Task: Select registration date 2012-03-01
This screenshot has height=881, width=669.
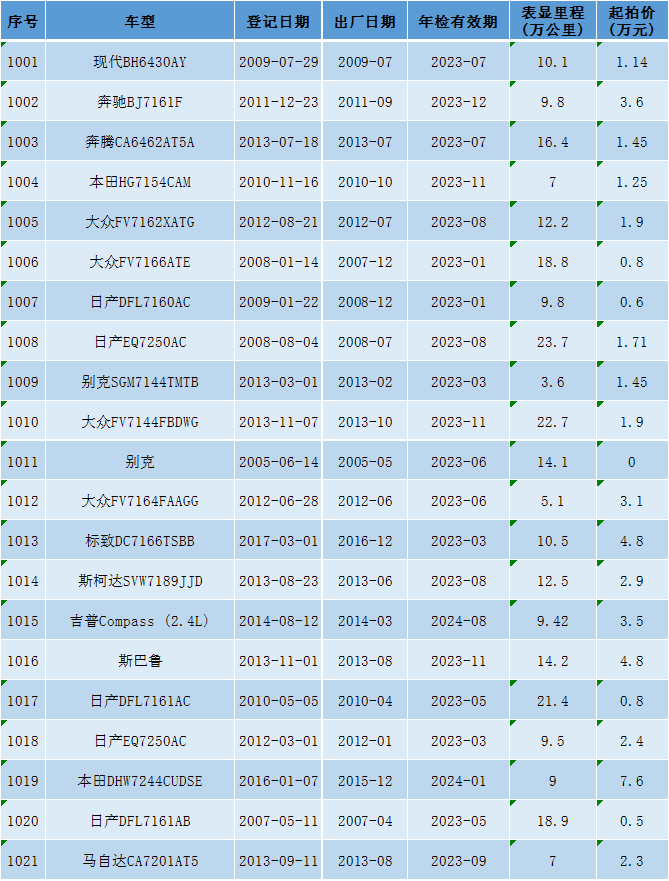Action: (278, 740)
